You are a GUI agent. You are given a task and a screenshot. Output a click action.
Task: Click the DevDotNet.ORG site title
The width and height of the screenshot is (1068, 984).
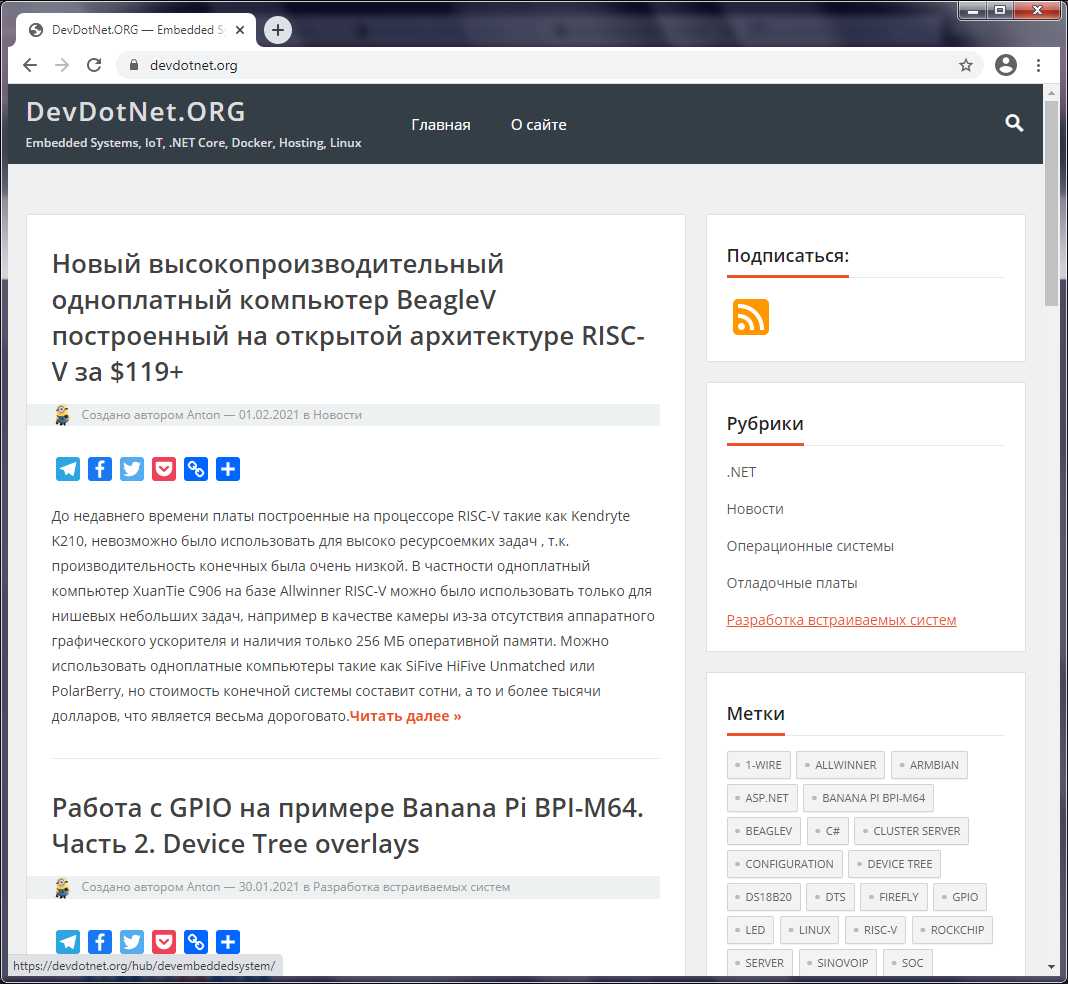tap(136, 112)
